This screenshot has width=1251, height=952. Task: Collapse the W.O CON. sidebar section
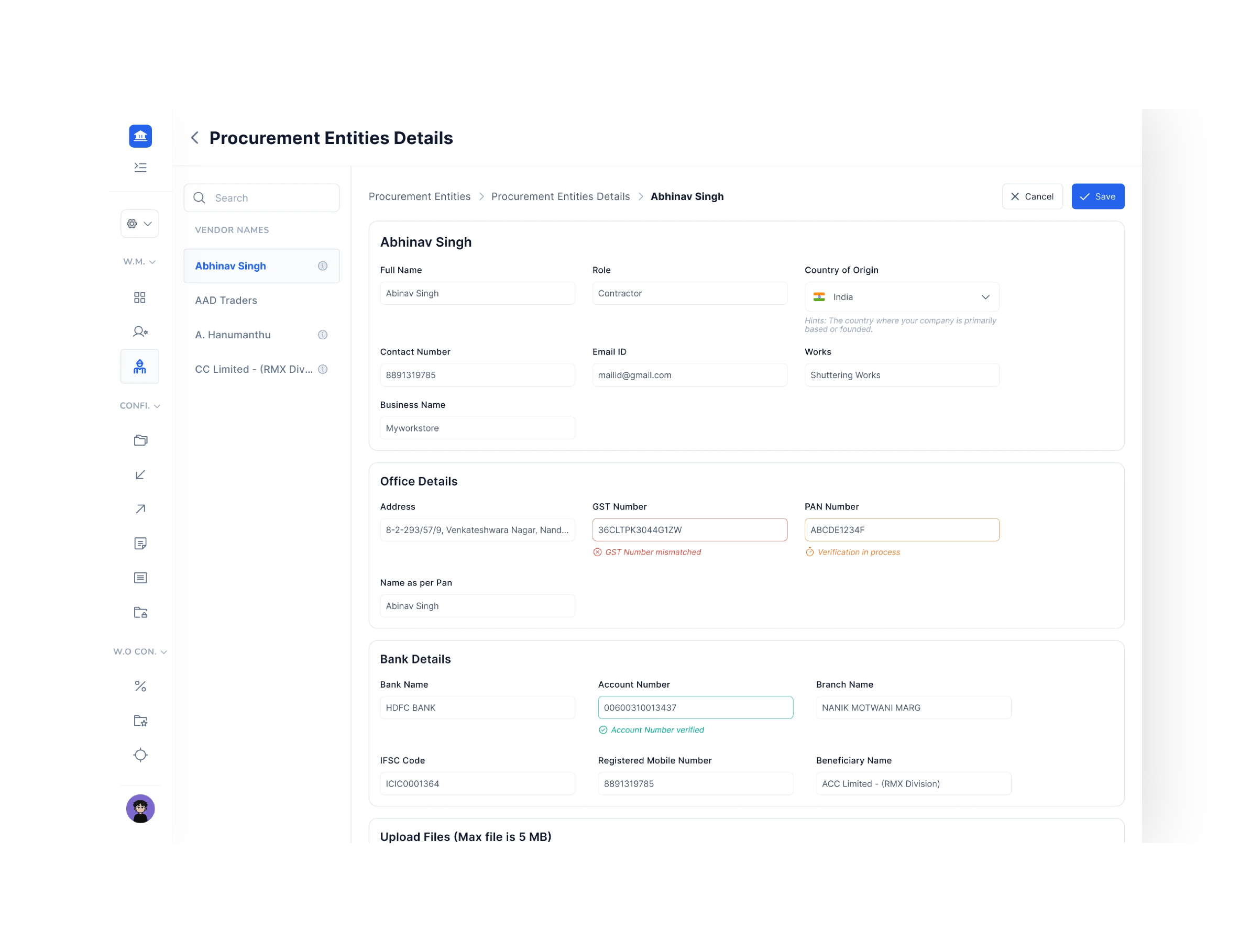tap(139, 651)
